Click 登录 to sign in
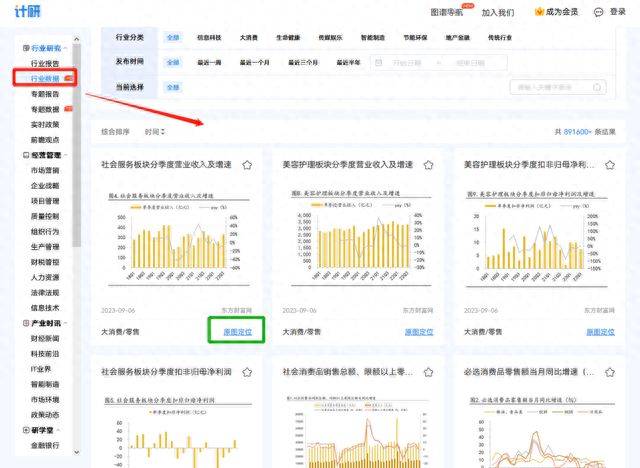Screen dimensions: 640x468 click(x=618, y=12)
